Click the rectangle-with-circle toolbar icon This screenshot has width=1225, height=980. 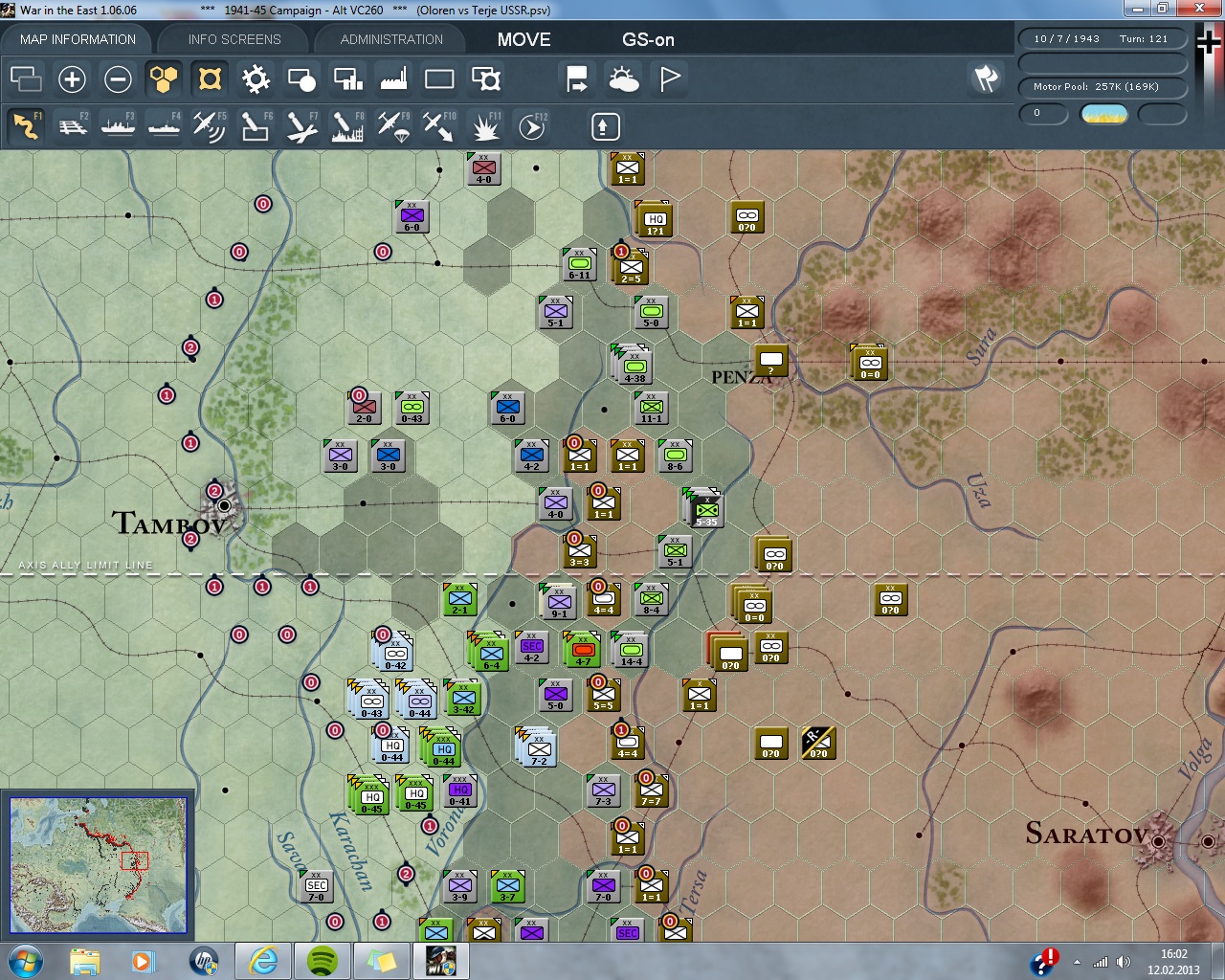point(301,78)
